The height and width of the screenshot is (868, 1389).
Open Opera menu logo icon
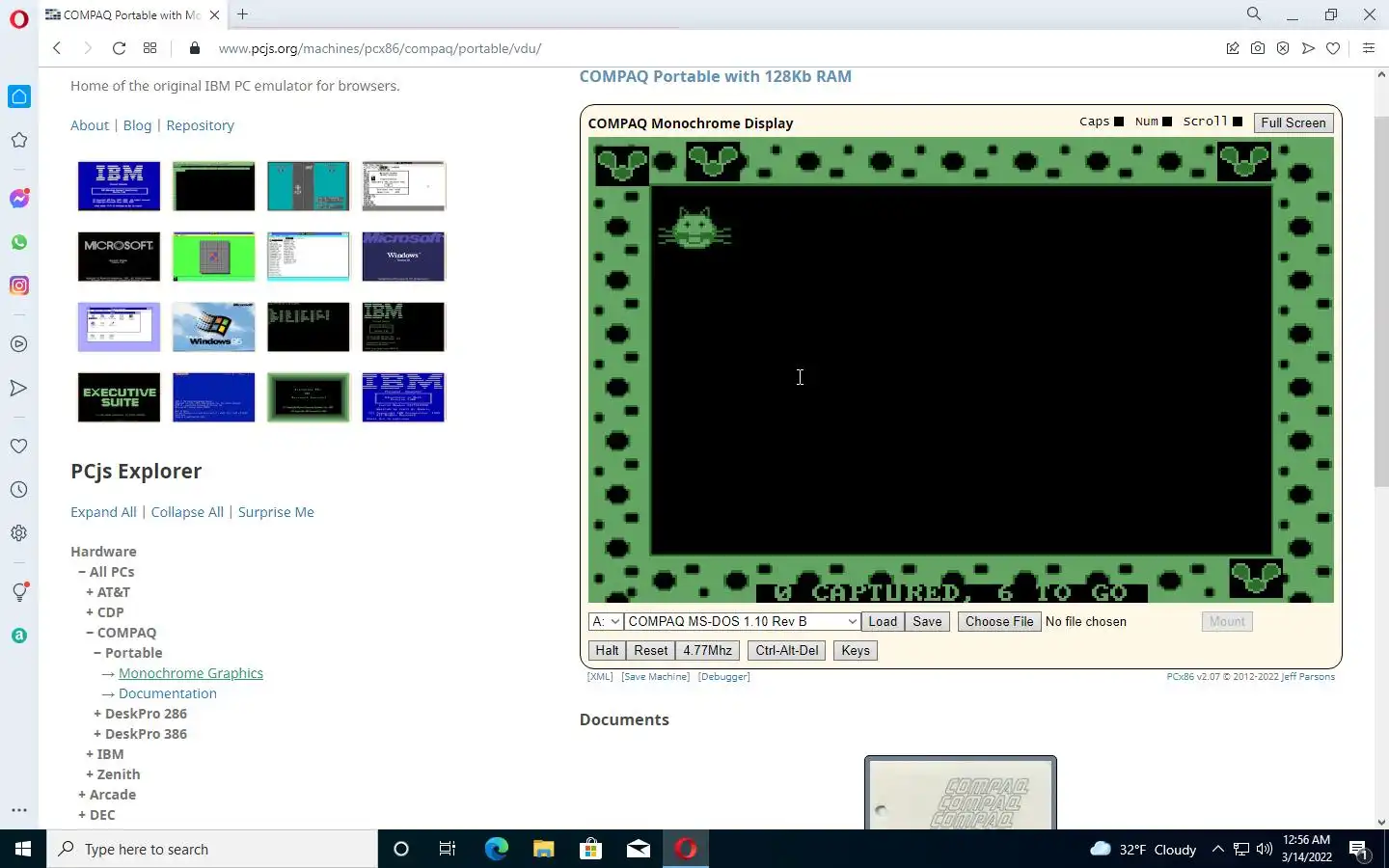click(19, 19)
